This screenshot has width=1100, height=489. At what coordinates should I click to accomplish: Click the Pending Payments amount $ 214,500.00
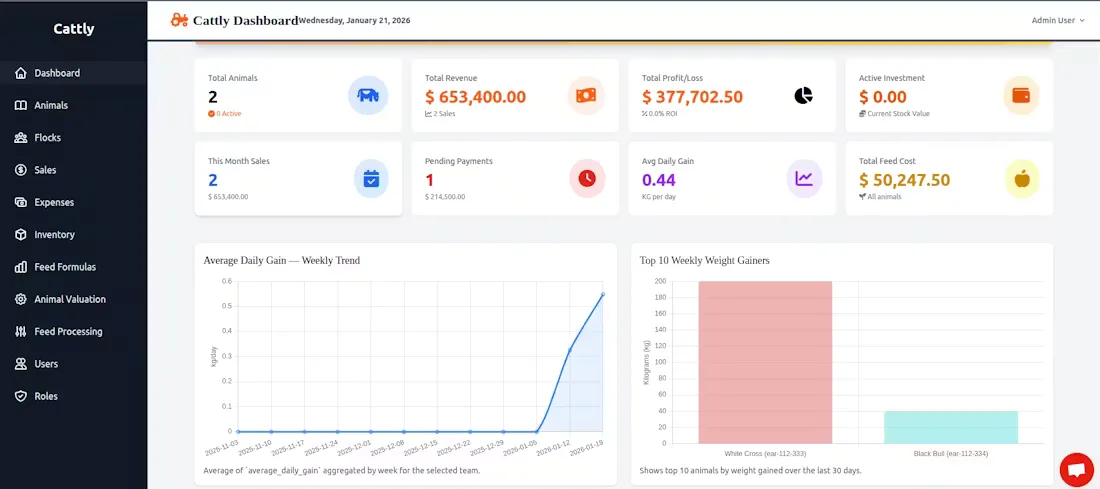point(445,197)
